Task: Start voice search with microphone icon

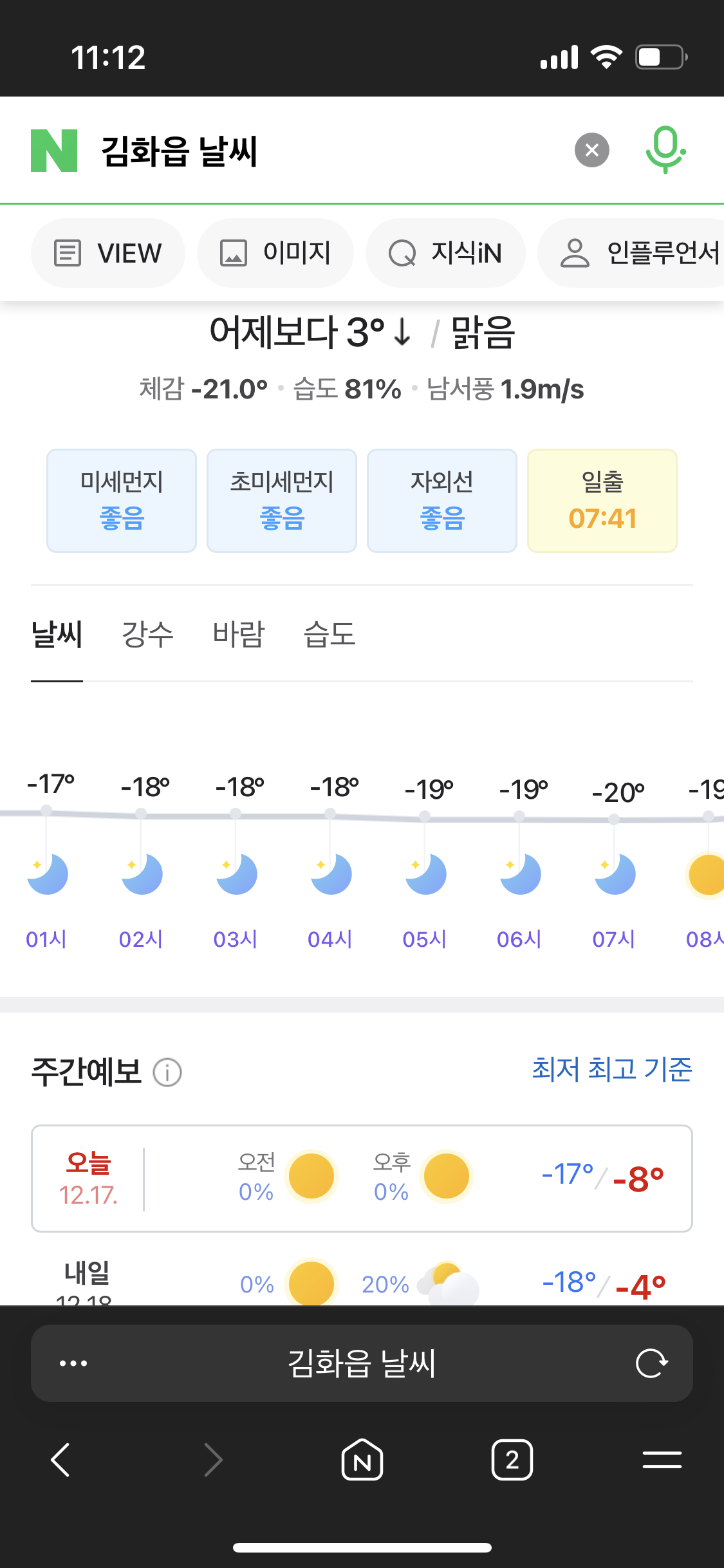Action: (665, 151)
